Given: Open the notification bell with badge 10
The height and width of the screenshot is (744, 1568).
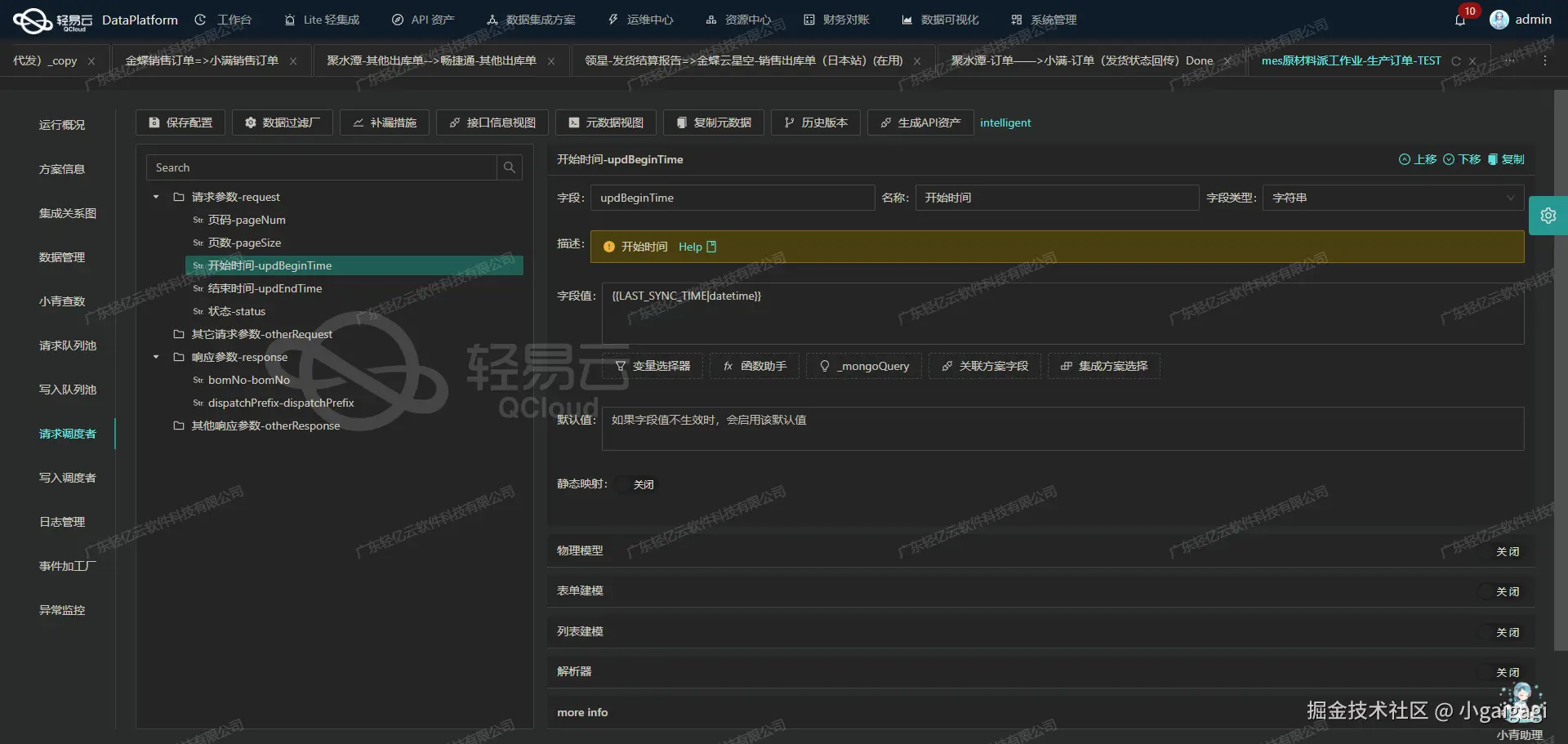Looking at the screenshot, I should click(x=1459, y=19).
